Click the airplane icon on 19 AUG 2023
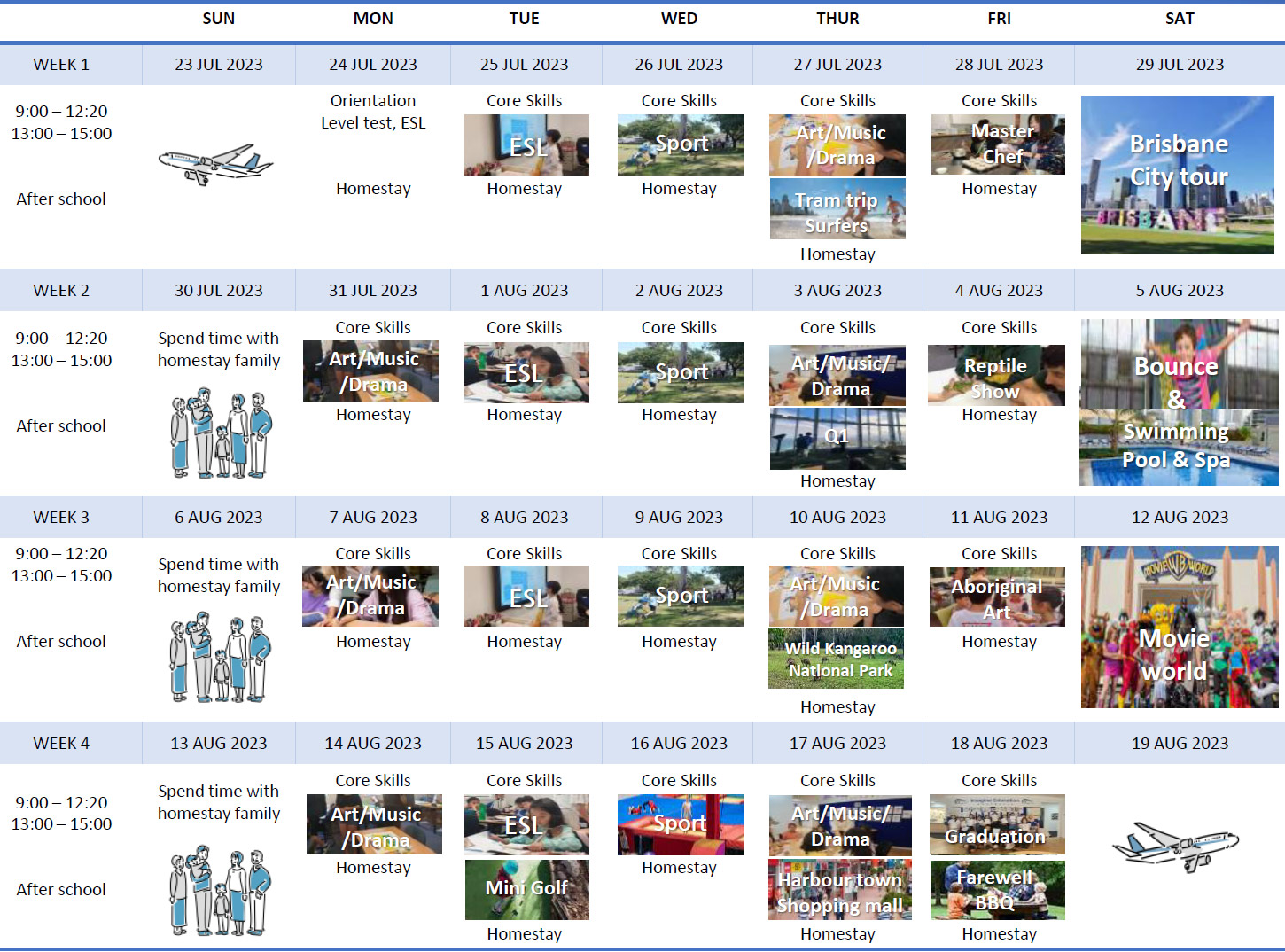1285x952 pixels. pyautogui.click(x=1175, y=847)
